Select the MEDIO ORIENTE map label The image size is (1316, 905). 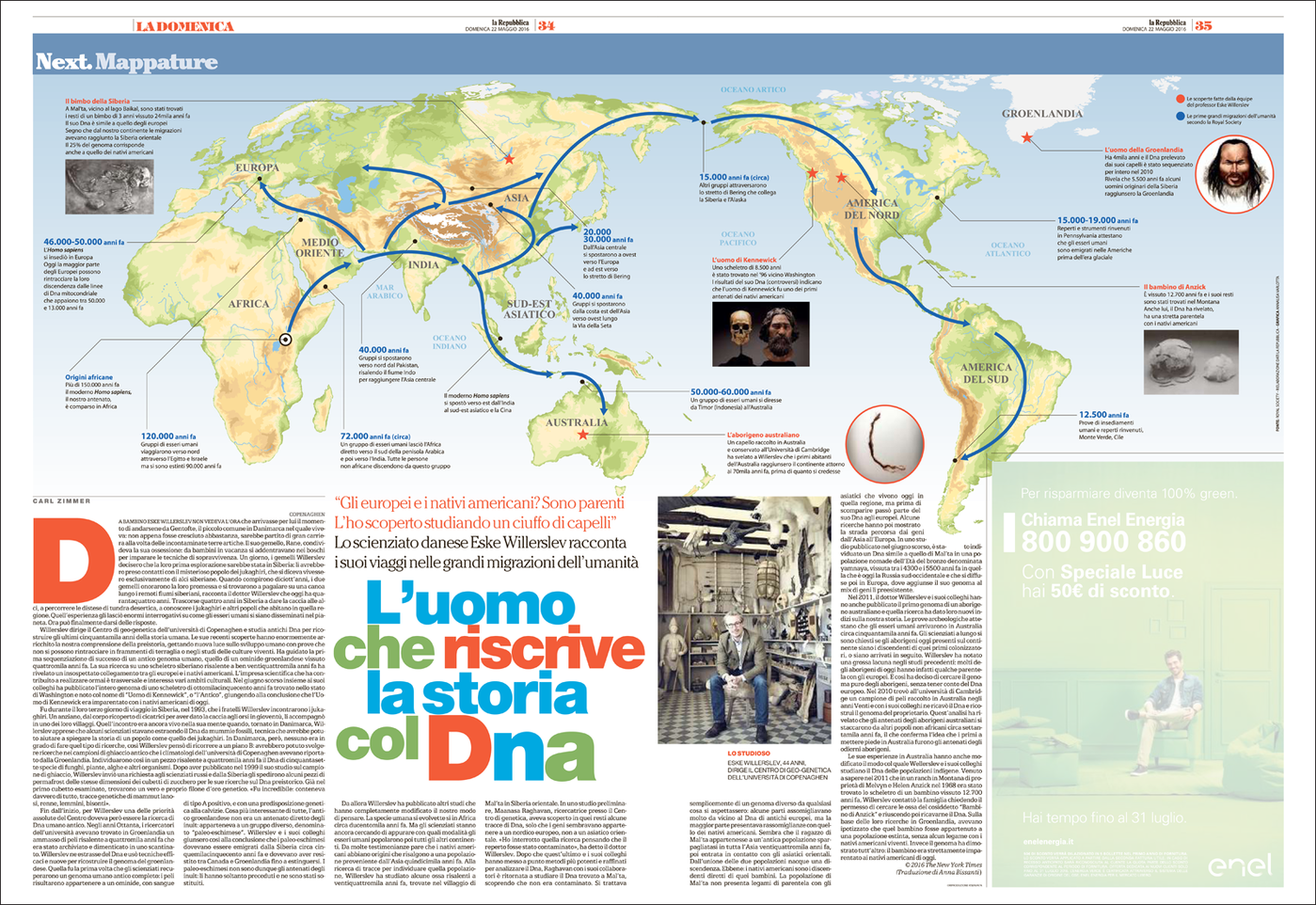click(x=319, y=247)
